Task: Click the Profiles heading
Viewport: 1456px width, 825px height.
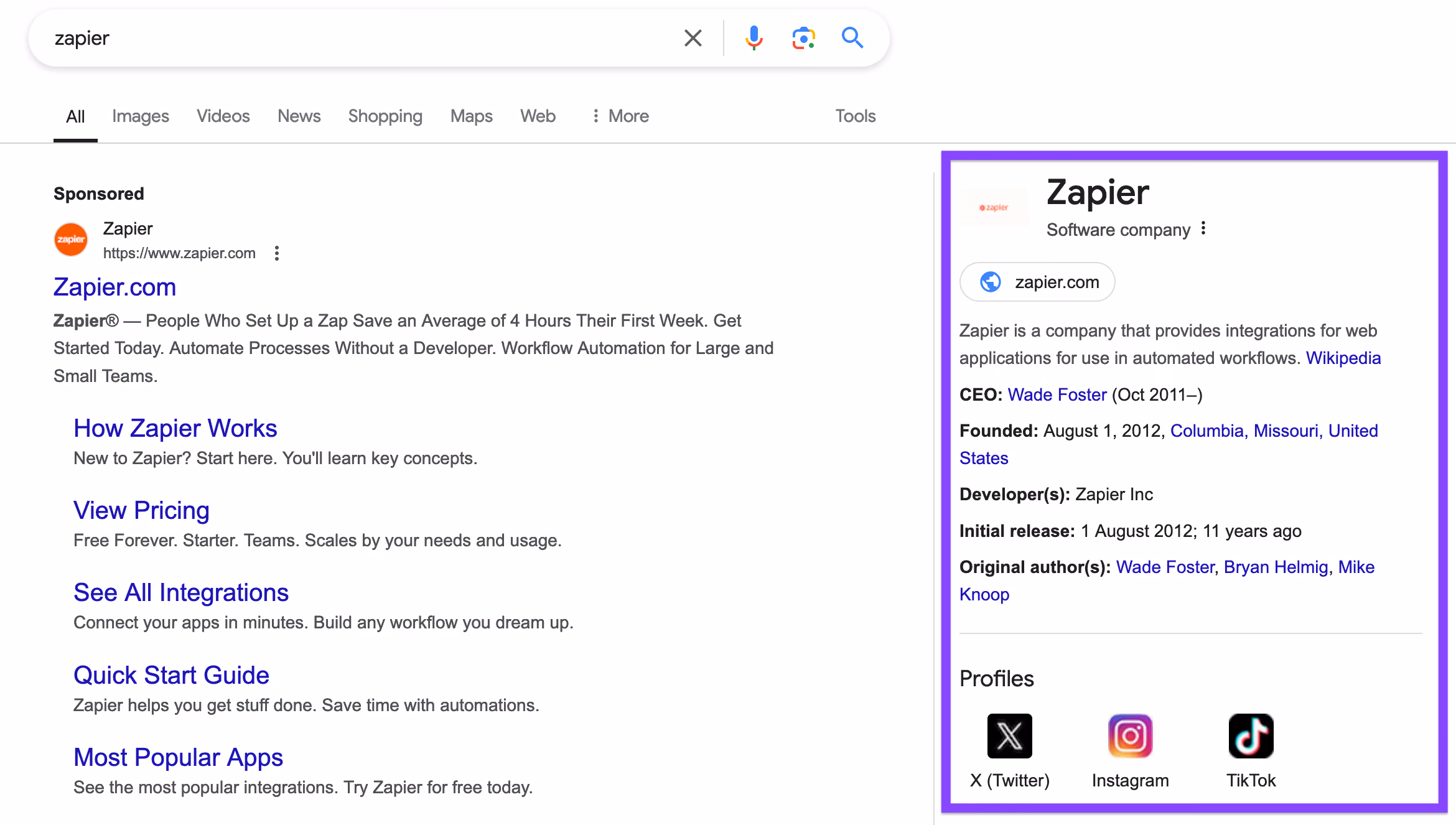Action: (996, 679)
